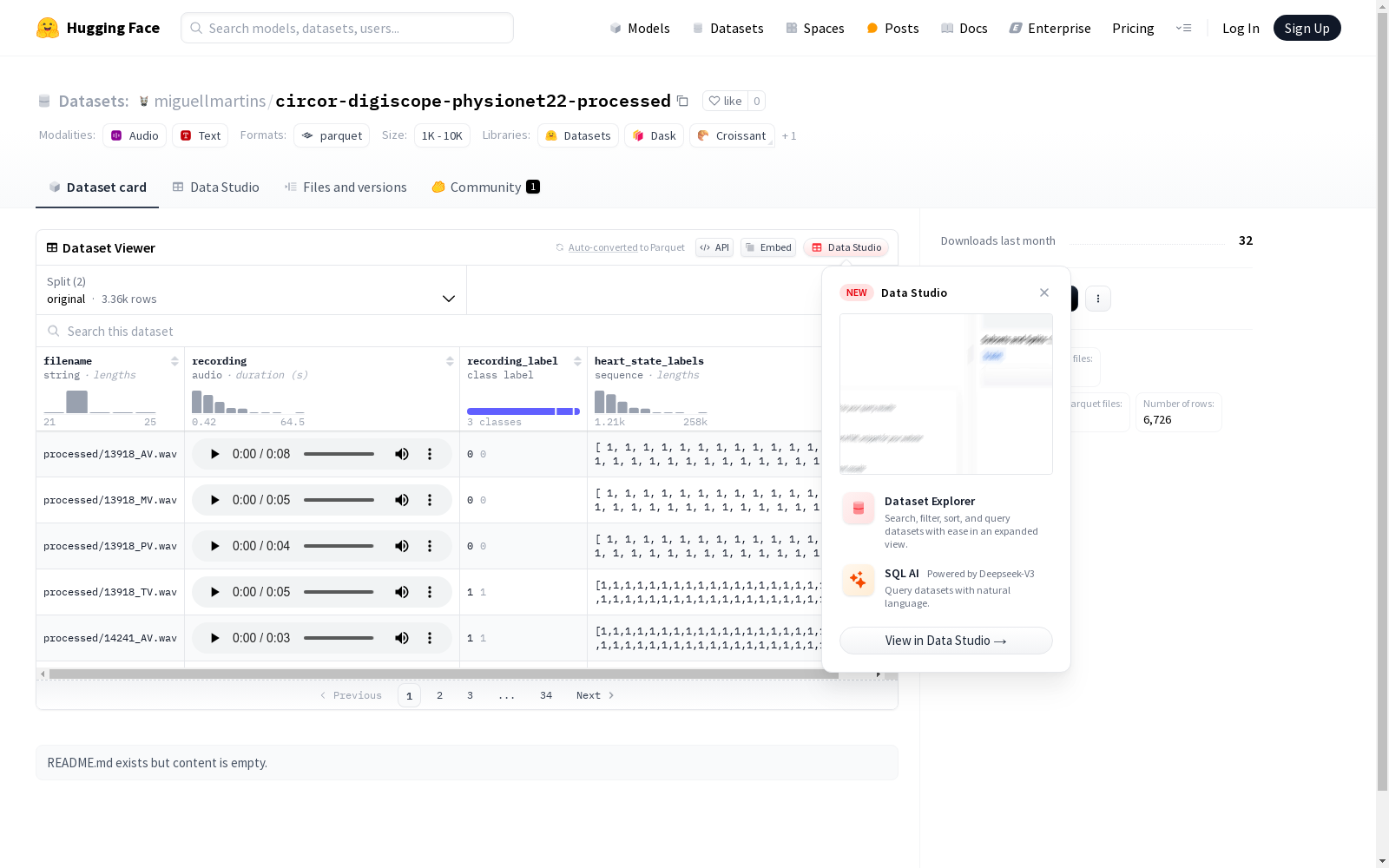
Task: Click the API button in Dataset Viewer
Action: pos(714,247)
